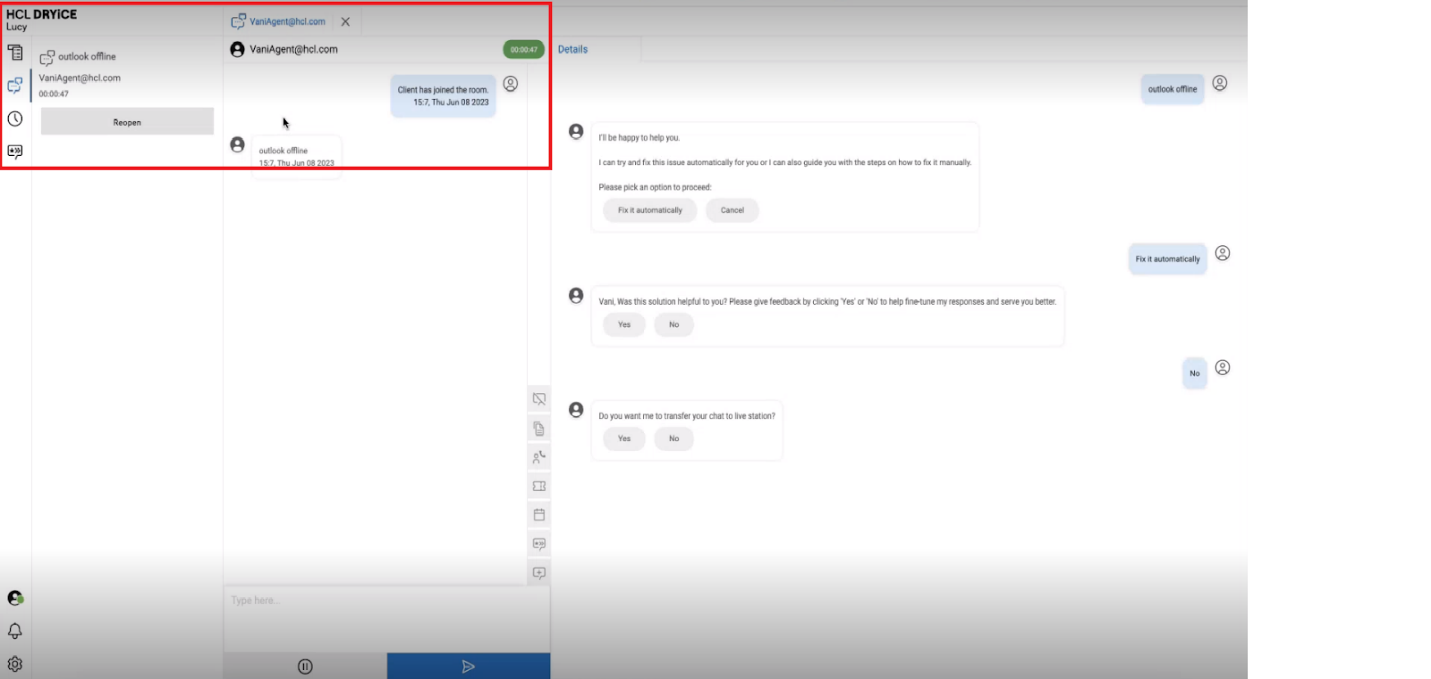Click the Reopen button
1431x679 pixels.
pyautogui.click(x=127, y=122)
